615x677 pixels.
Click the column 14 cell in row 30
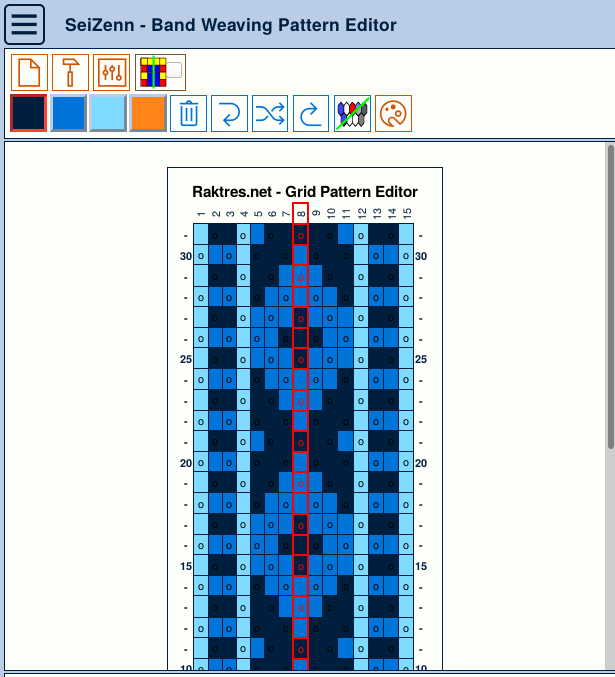(391, 256)
